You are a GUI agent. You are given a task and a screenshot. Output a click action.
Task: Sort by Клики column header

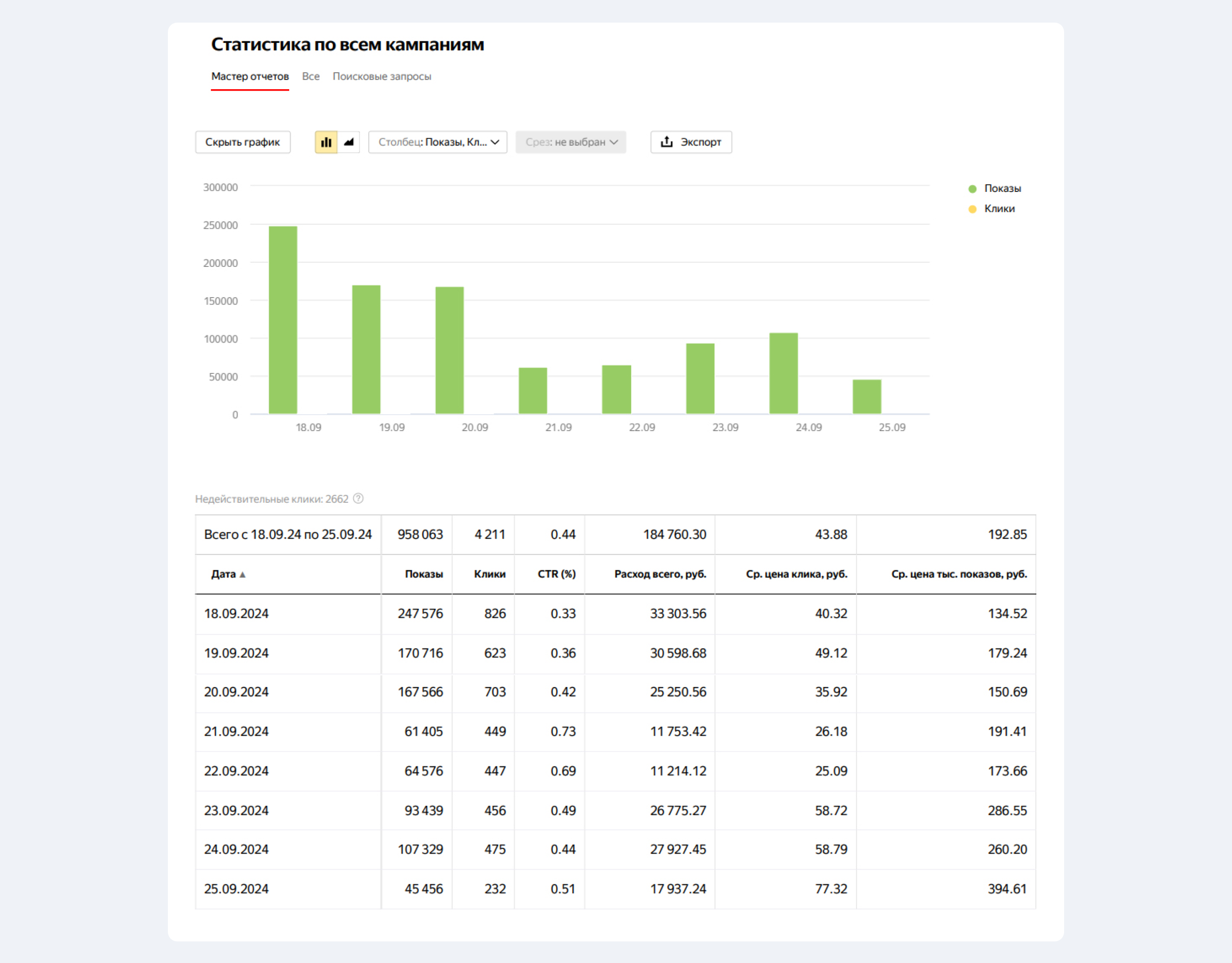point(490,574)
